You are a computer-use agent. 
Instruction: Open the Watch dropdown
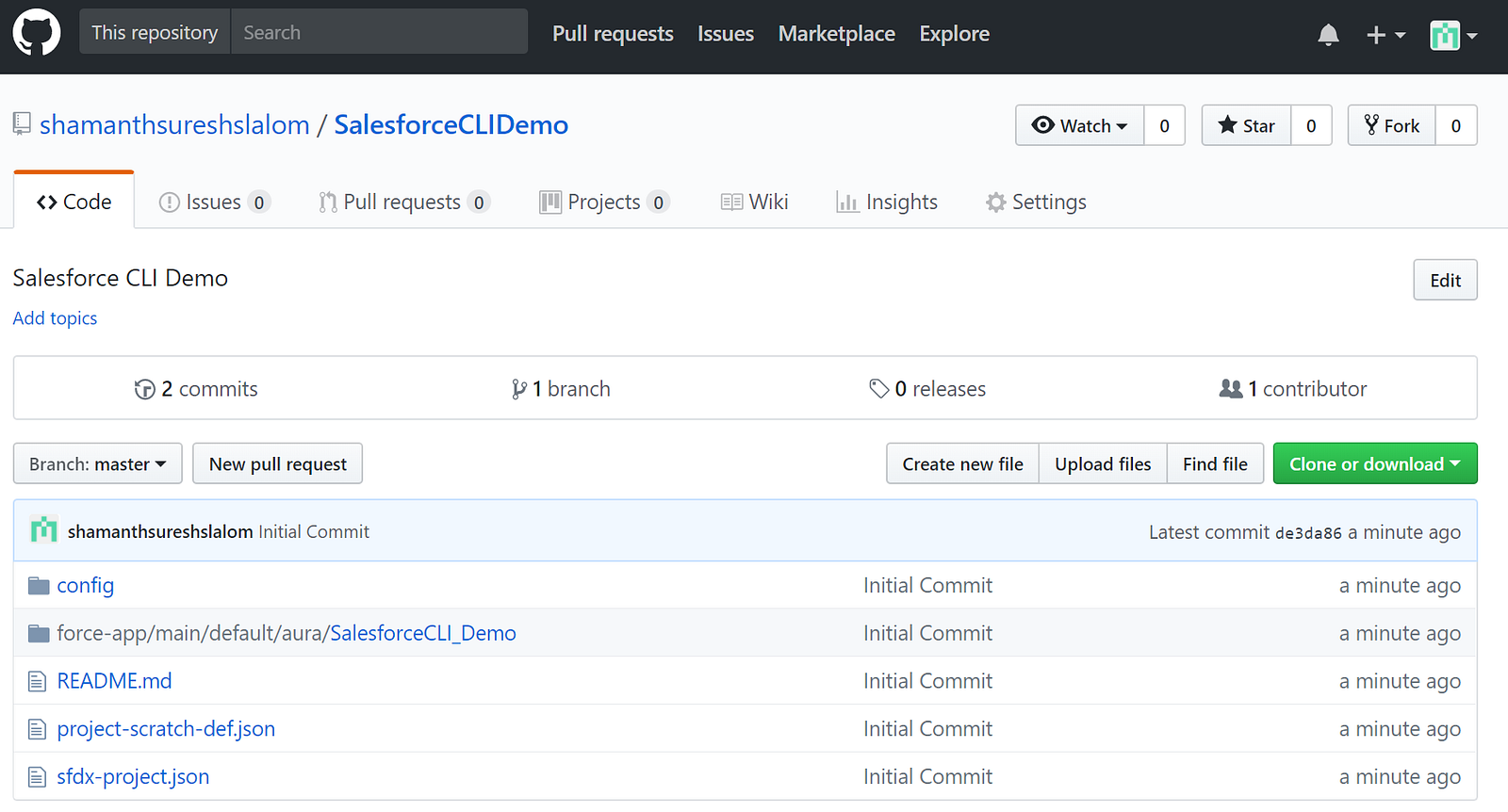[x=1080, y=126]
